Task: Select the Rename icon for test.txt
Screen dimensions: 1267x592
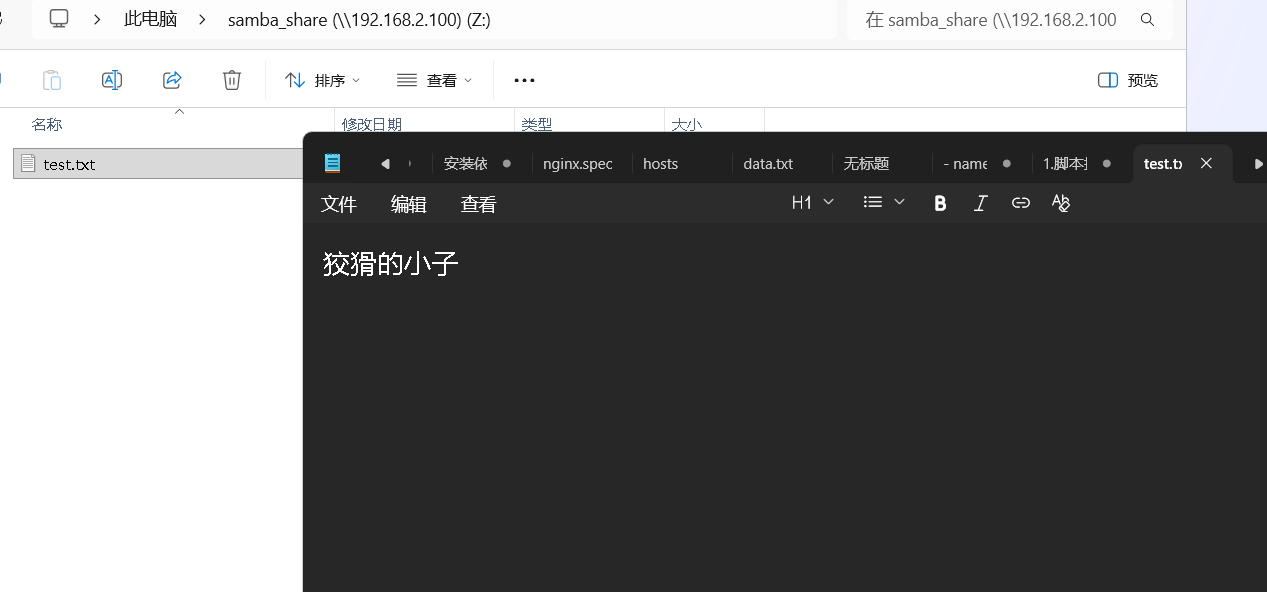Action: [x=111, y=80]
